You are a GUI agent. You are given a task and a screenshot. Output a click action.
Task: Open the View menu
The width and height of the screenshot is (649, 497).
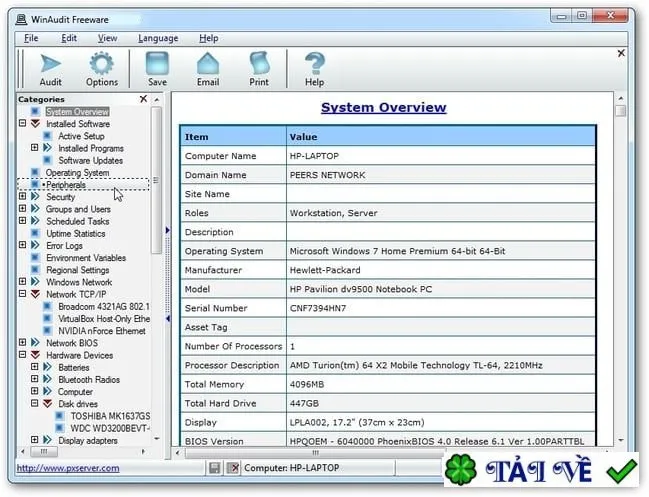point(108,38)
